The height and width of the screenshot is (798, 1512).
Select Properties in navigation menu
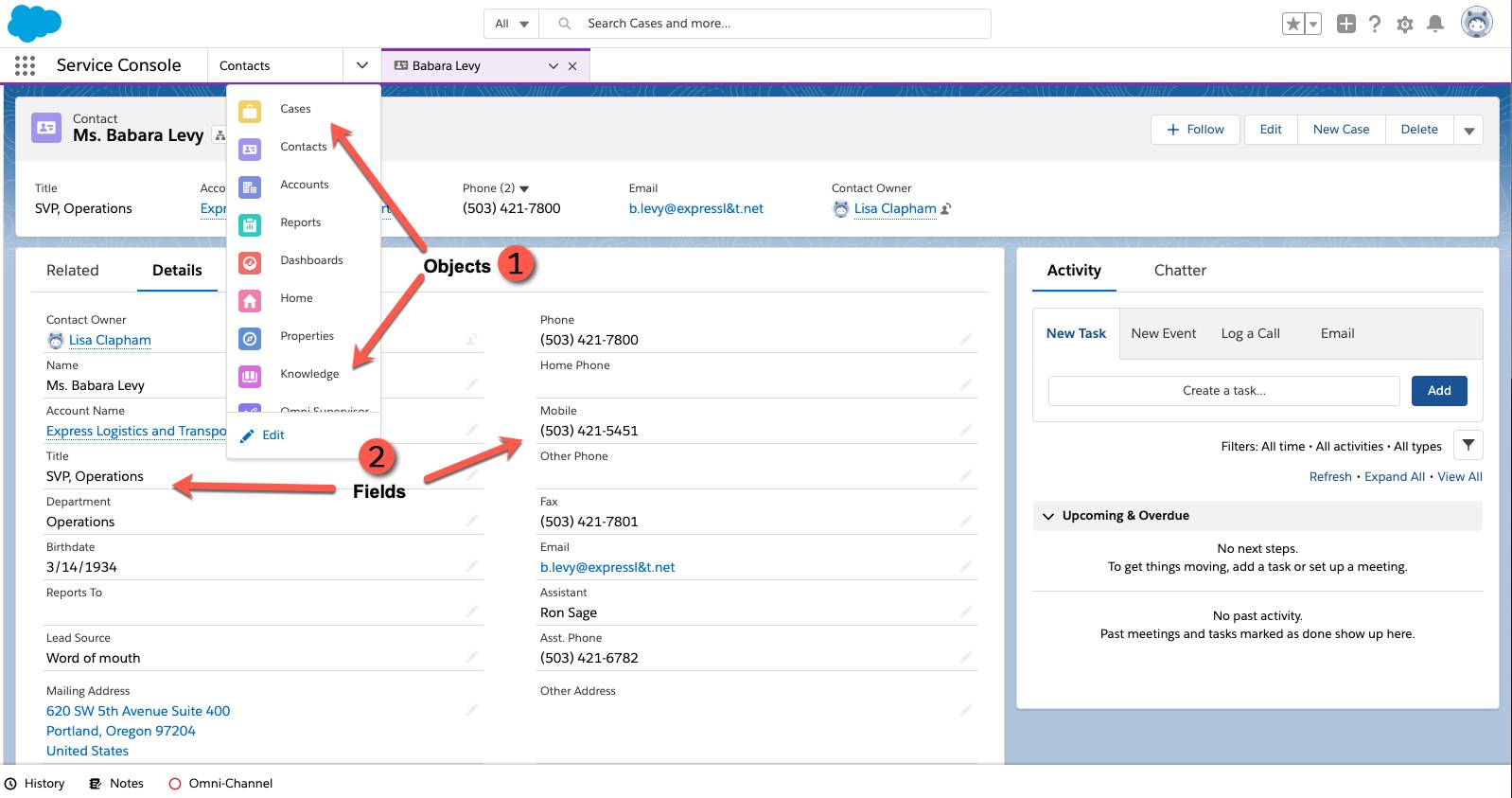coord(308,336)
